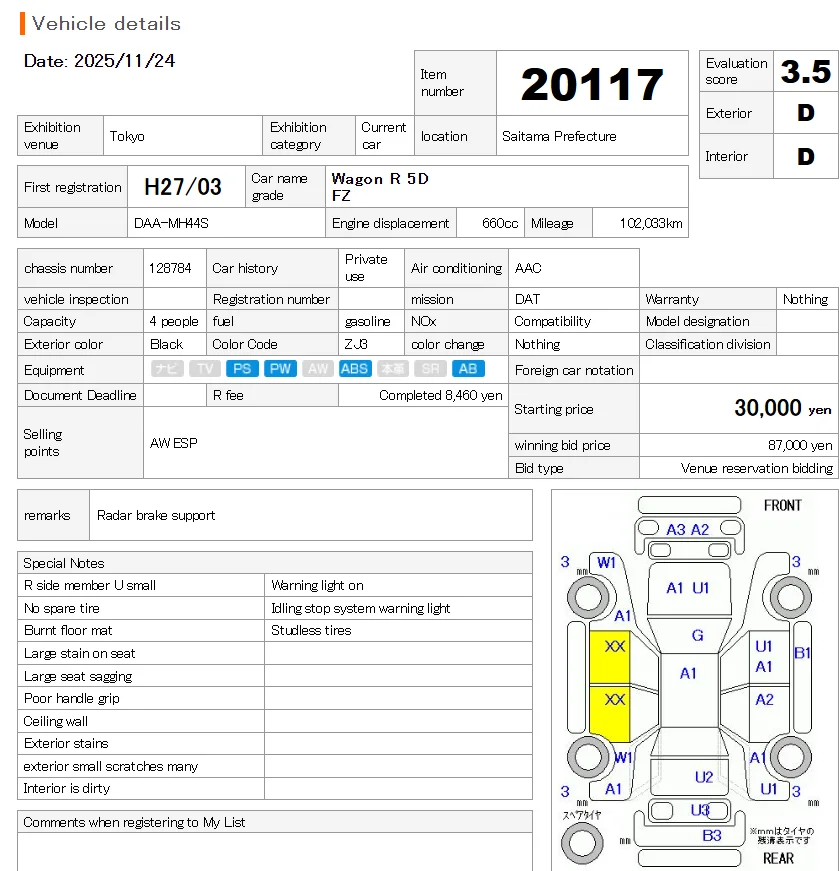Screen dimensions: 840x871
Task: Click the B1 side marking in diagram
Action: (802, 653)
